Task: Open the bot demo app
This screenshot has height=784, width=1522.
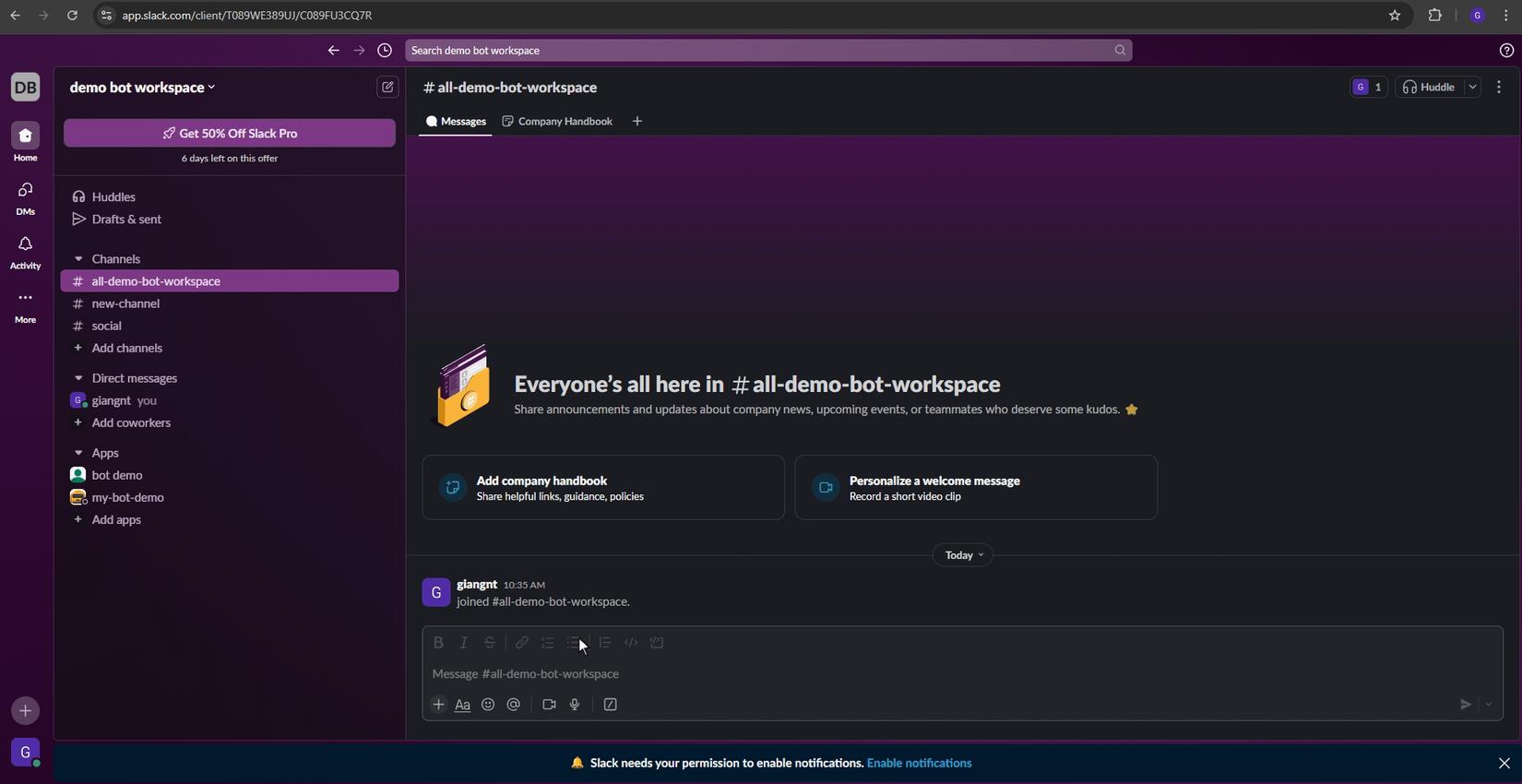Action: coord(230,475)
